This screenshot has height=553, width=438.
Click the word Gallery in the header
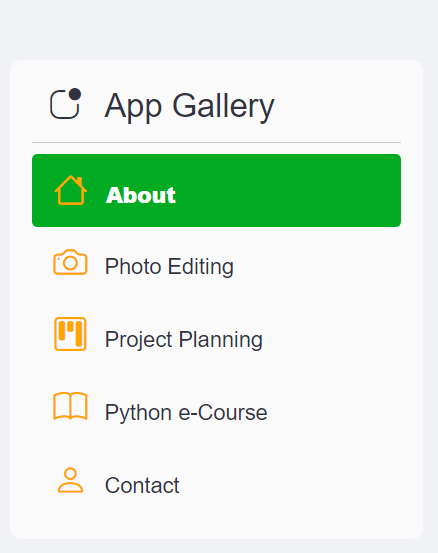coord(223,106)
